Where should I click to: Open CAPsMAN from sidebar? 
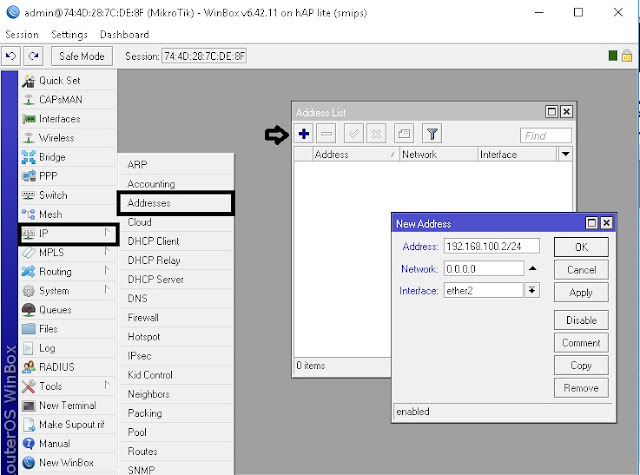(x=68, y=100)
